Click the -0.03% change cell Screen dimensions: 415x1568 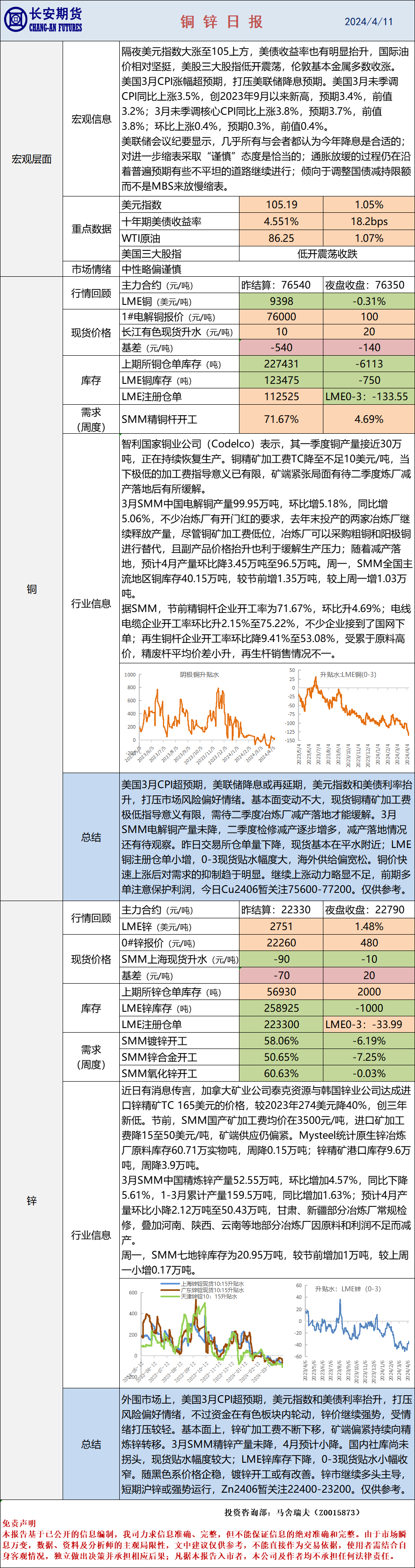tap(369, 1074)
